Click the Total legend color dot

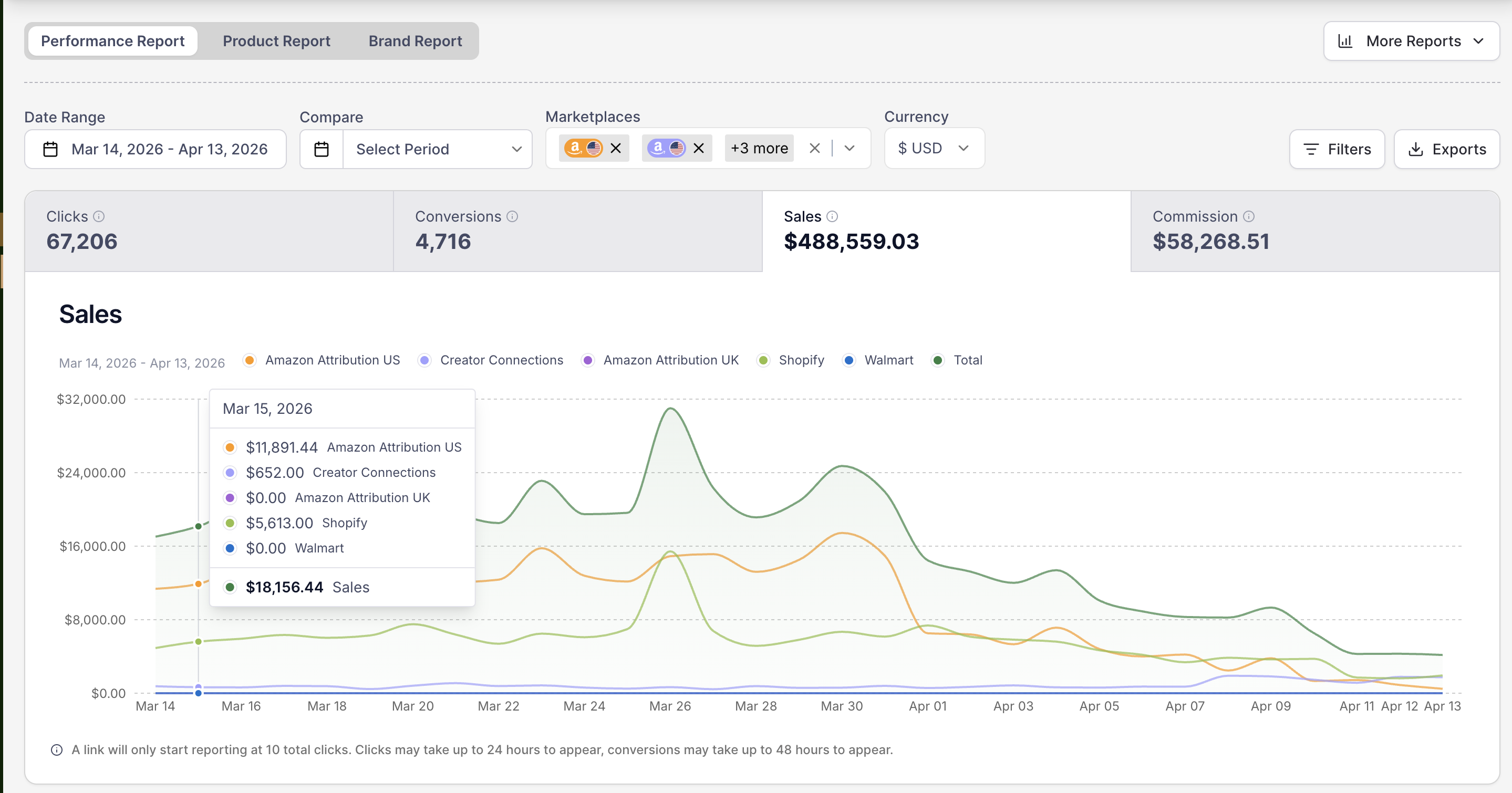937,360
